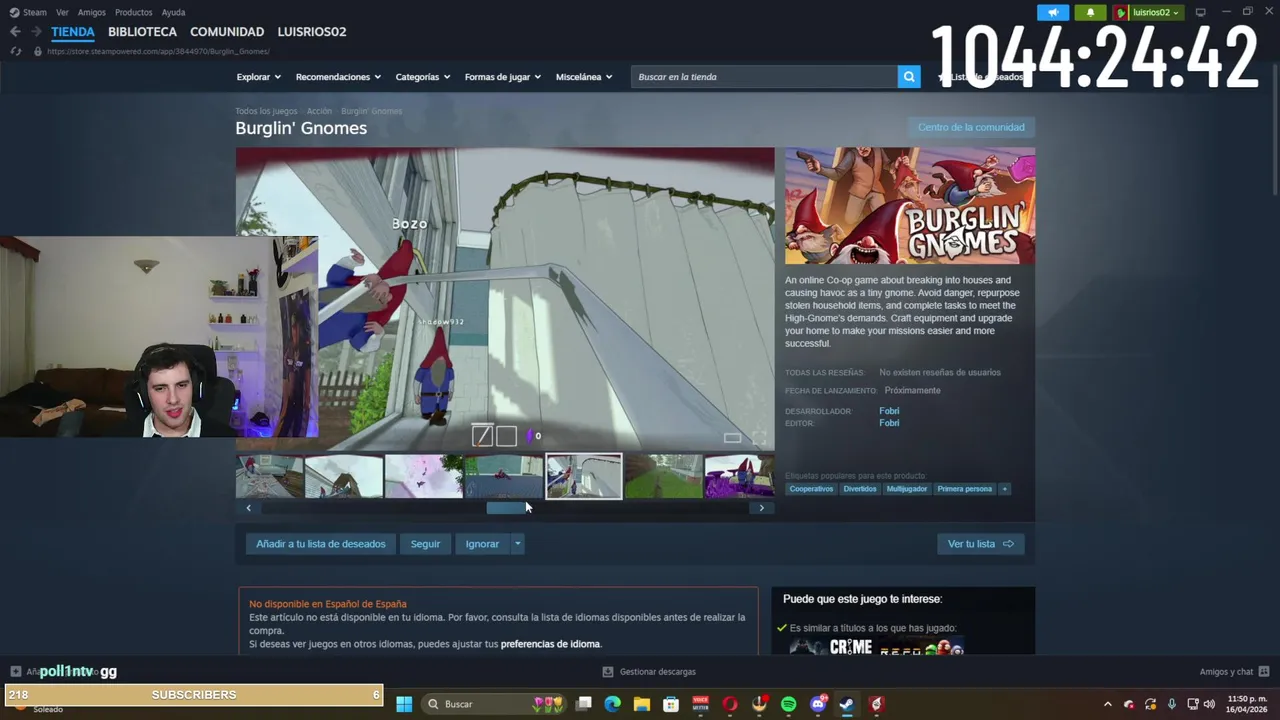This screenshot has width=1280, height=720.
Task: Show hidden system tray icons
Action: pos(1107,704)
